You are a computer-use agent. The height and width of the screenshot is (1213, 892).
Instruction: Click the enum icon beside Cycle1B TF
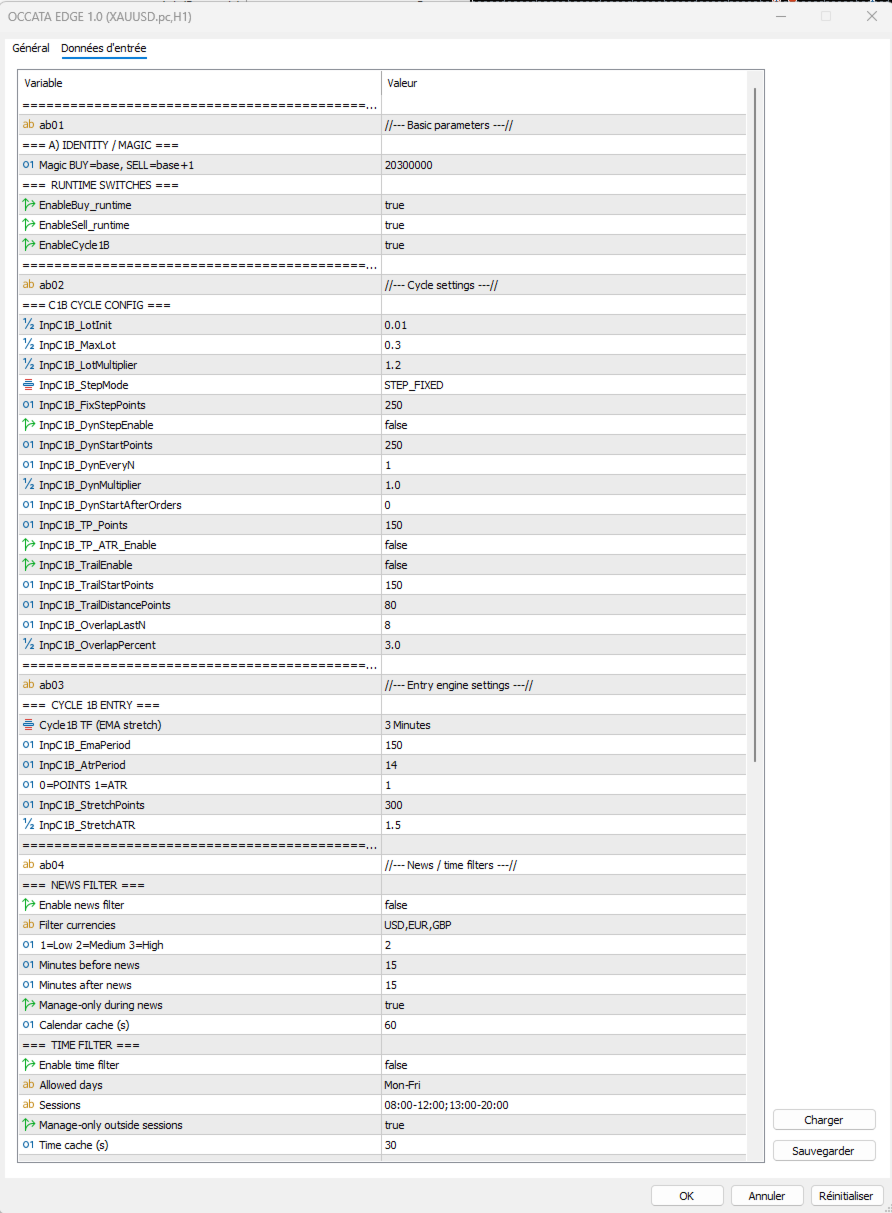tap(28, 725)
